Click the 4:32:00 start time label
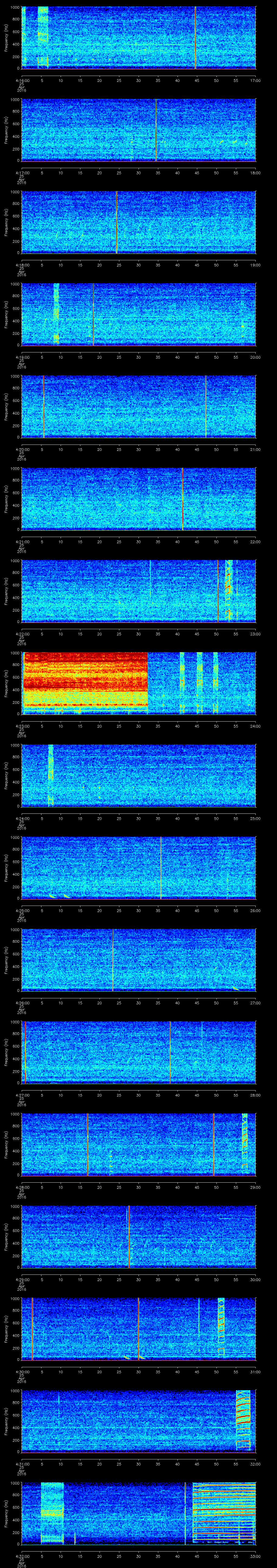The height and width of the screenshot is (1568, 277). point(22,1556)
